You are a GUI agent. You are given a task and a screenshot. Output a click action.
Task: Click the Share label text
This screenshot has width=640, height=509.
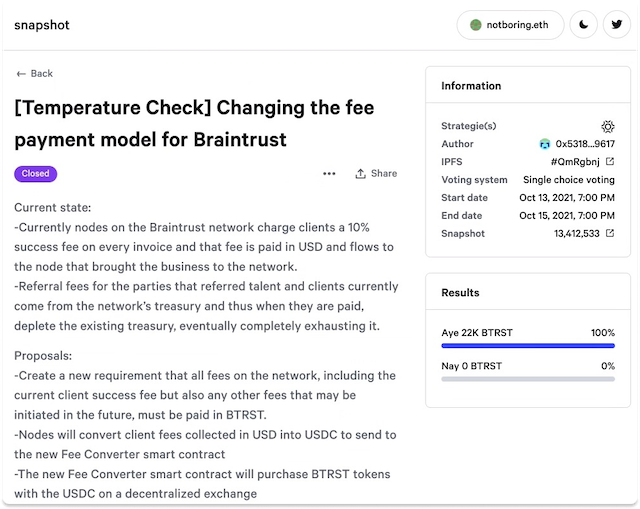pyautogui.click(x=384, y=173)
